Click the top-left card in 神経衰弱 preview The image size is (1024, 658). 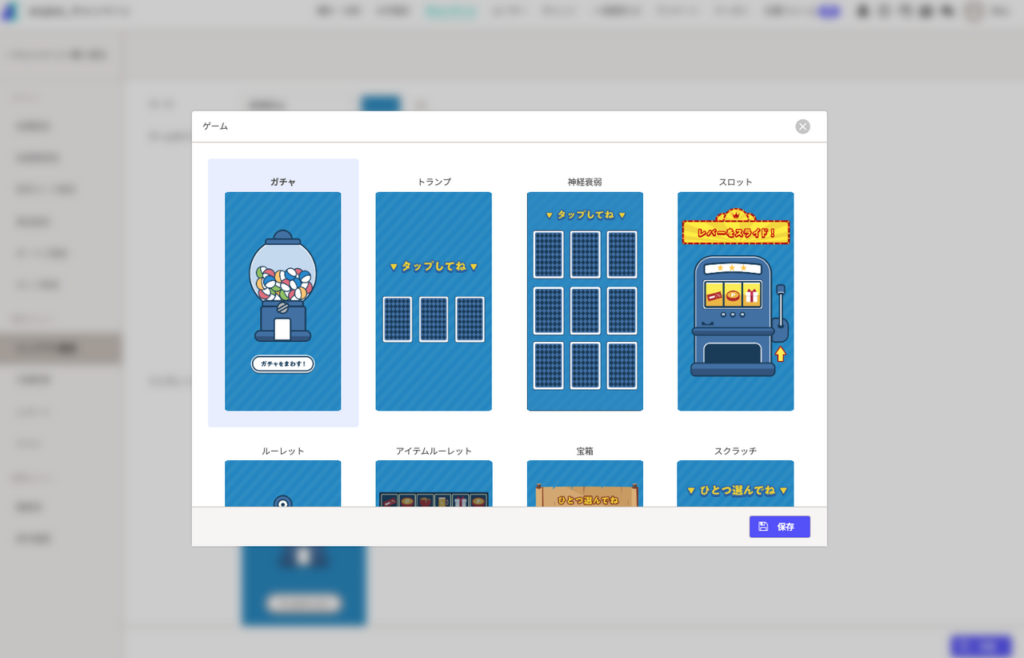click(x=548, y=254)
